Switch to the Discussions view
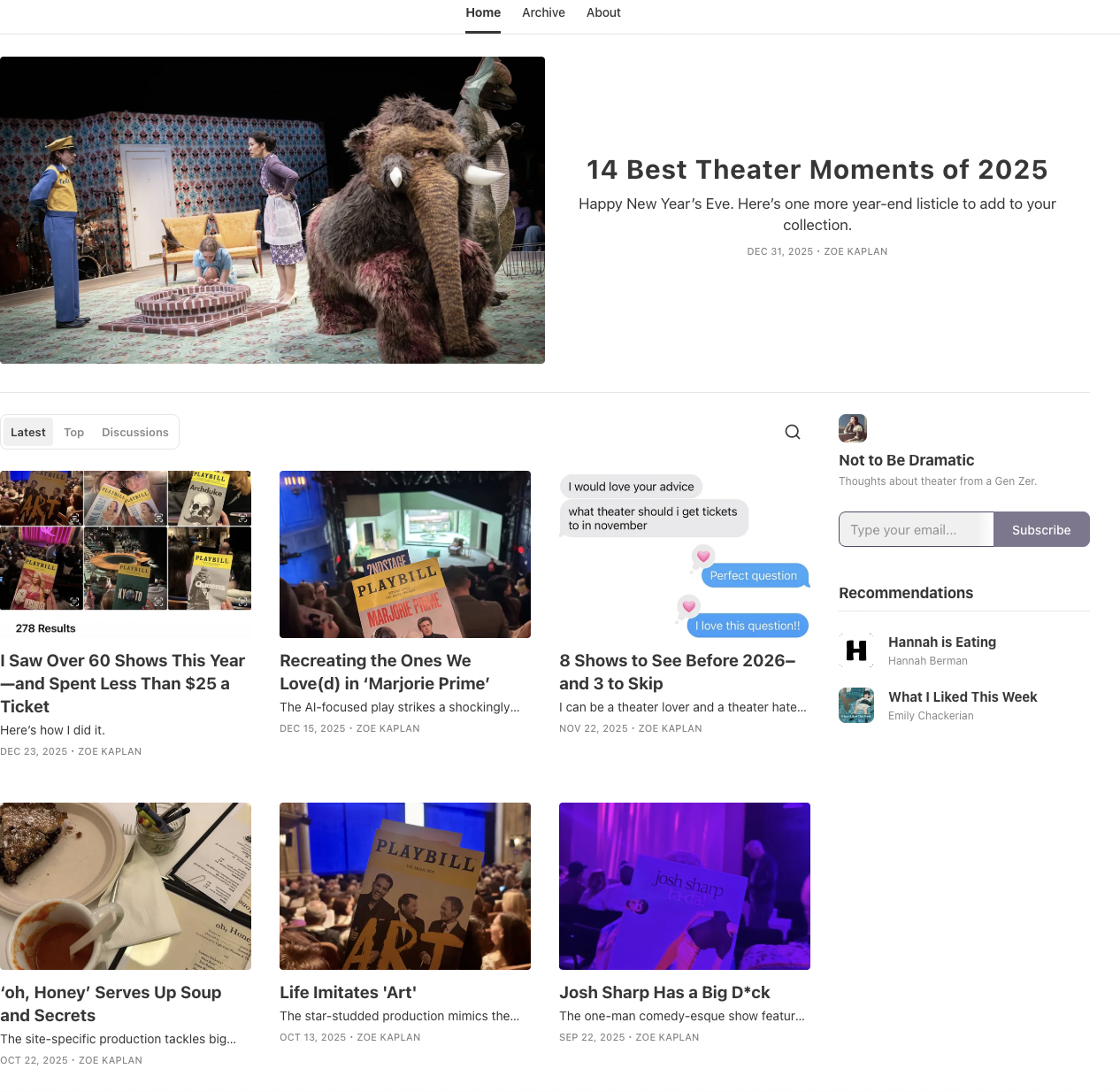Screen dimensions: 1120x1092 click(134, 432)
